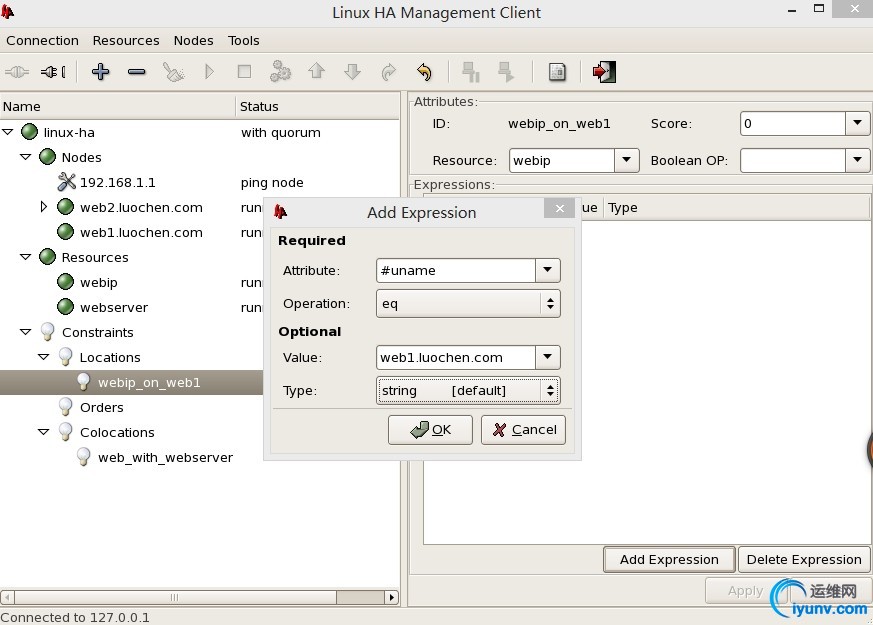Select the Orders tree item
The height and width of the screenshot is (625, 873).
101,407
